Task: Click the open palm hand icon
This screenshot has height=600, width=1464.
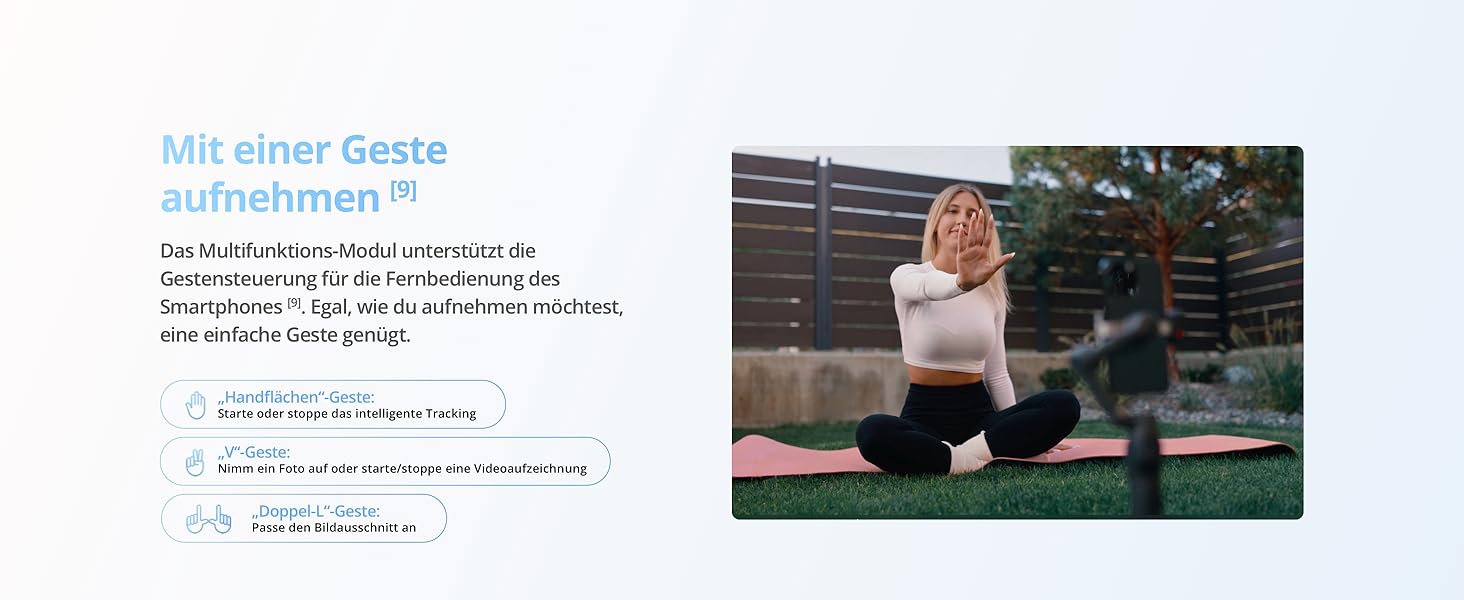Action: point(196,405)
